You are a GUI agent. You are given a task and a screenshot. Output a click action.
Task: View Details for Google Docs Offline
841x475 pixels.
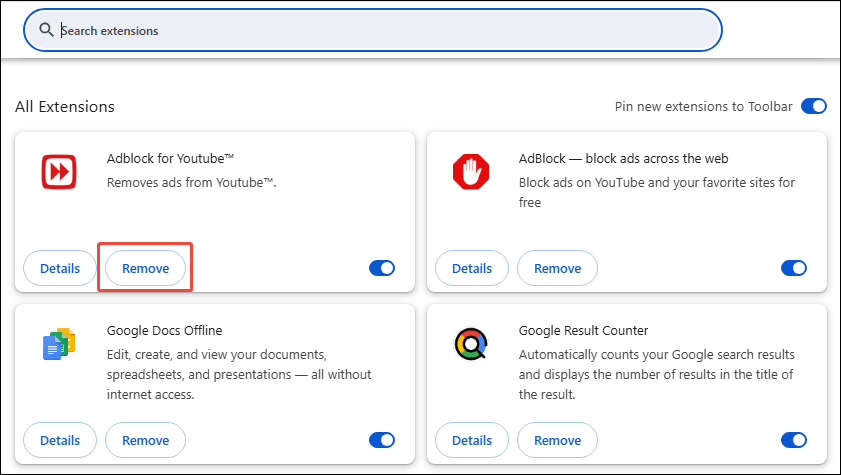pos(60,440)
